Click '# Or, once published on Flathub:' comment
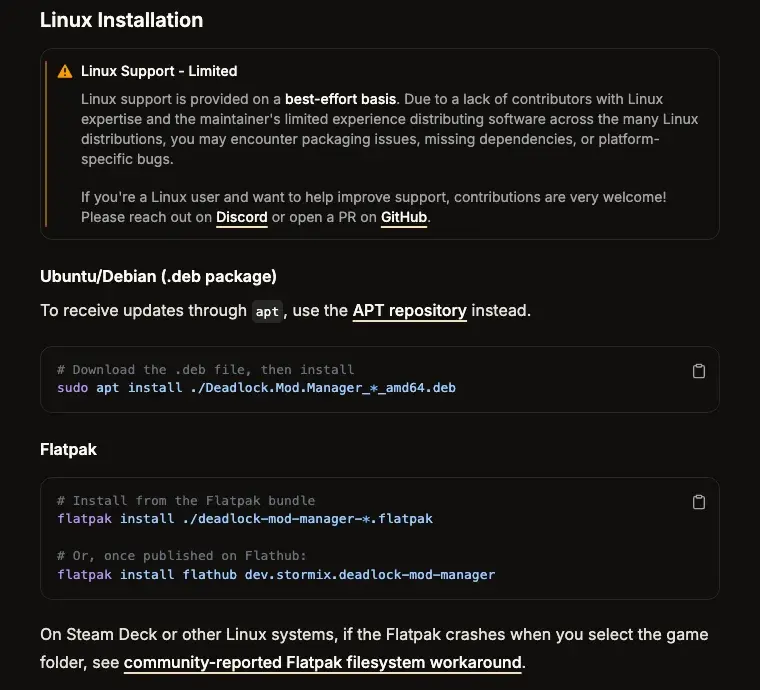 coord(182,556)
